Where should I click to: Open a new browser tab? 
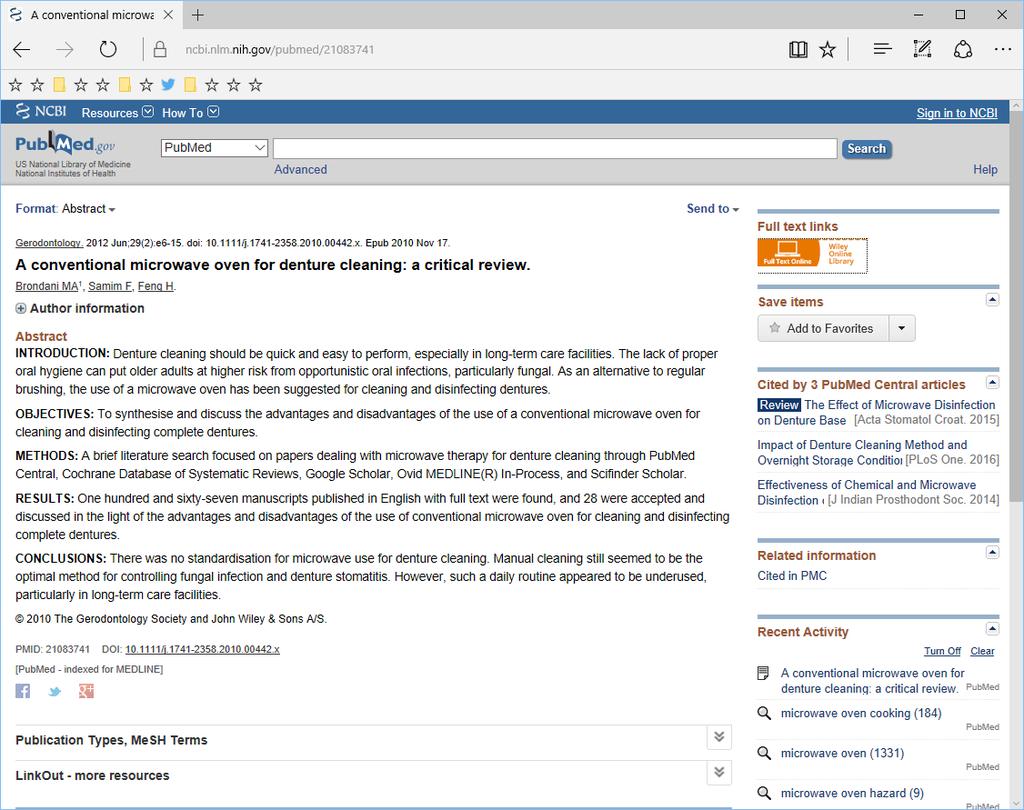tap(198, 15)
